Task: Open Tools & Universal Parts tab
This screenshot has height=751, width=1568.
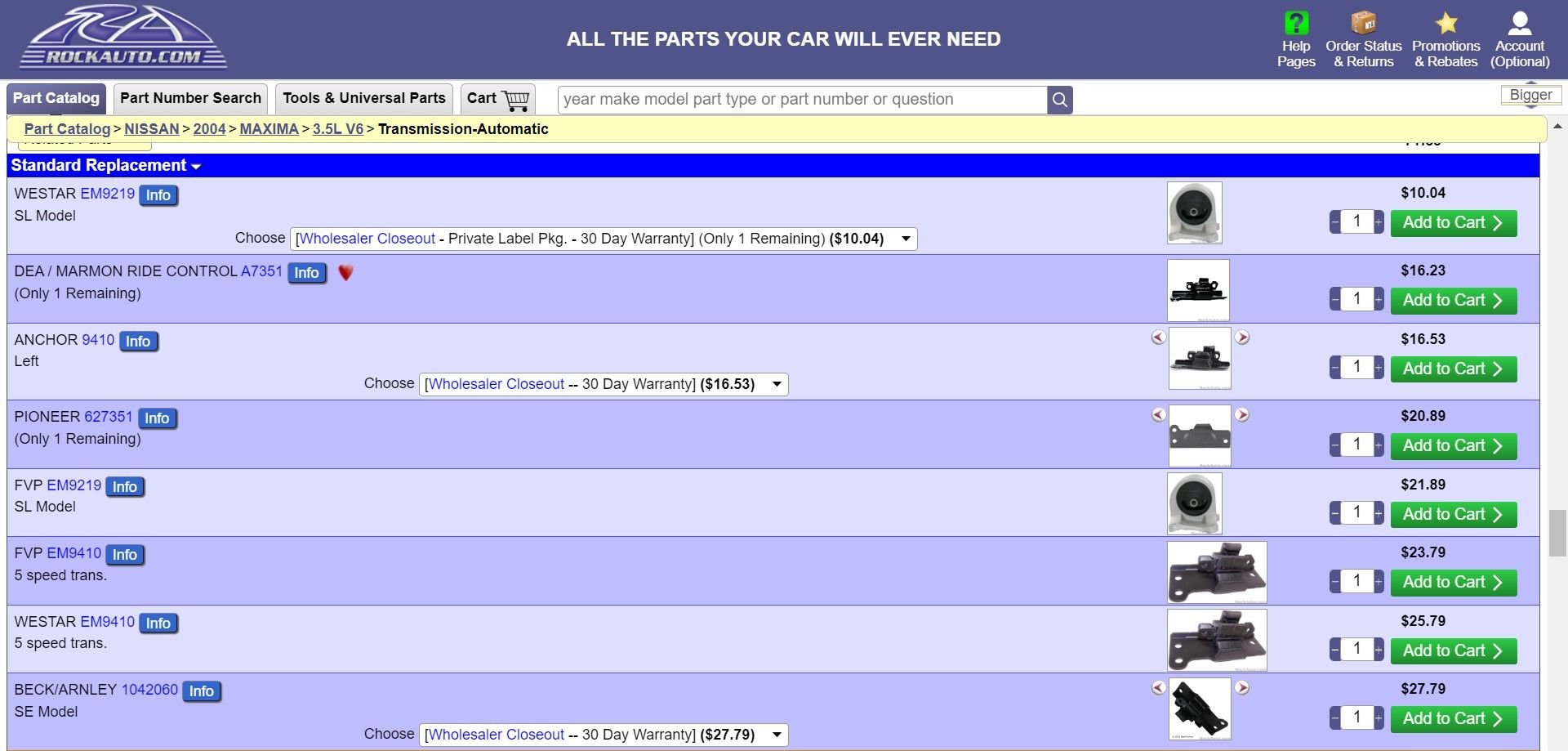Action: coord(364,98)
